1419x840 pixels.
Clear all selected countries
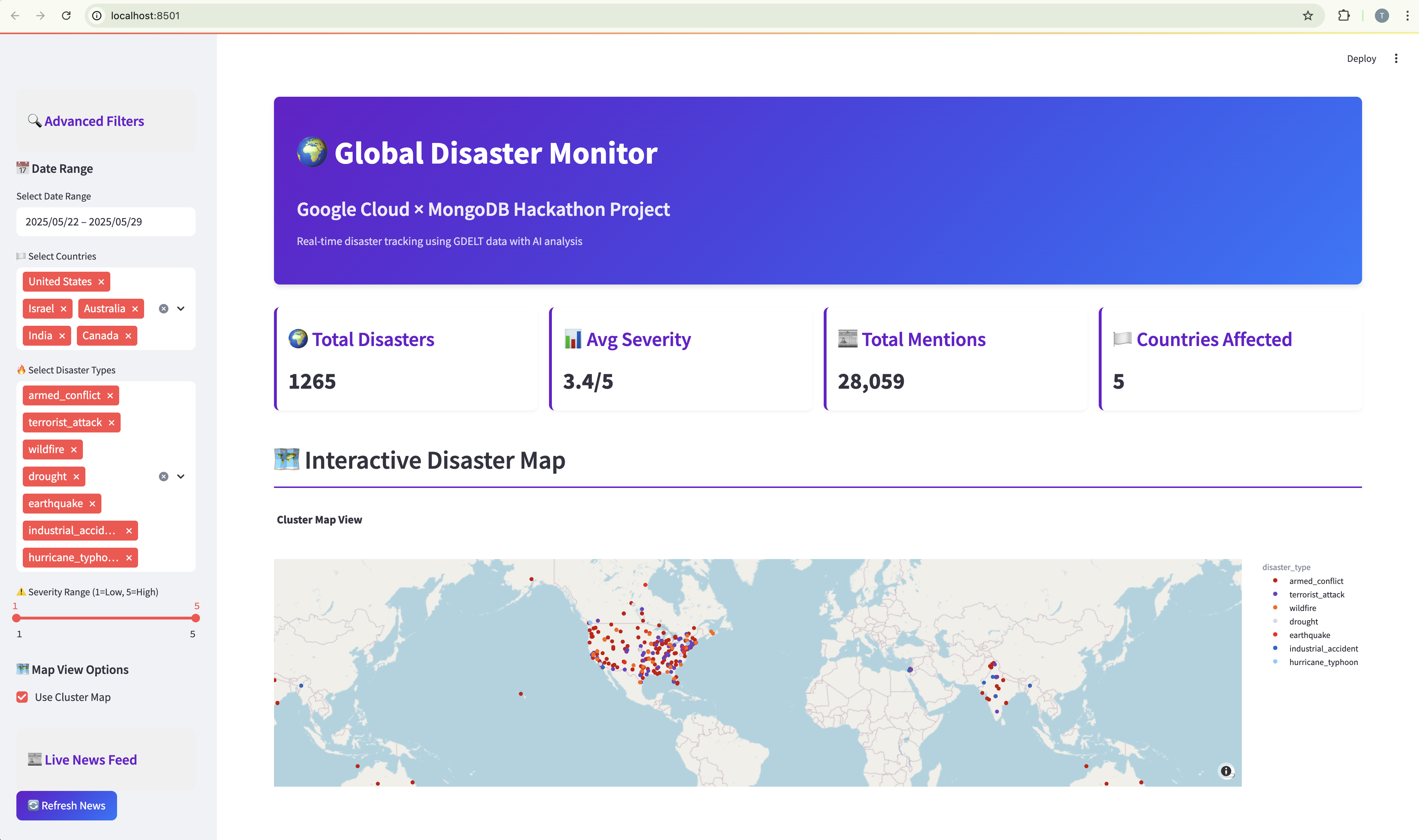(164, 308)
